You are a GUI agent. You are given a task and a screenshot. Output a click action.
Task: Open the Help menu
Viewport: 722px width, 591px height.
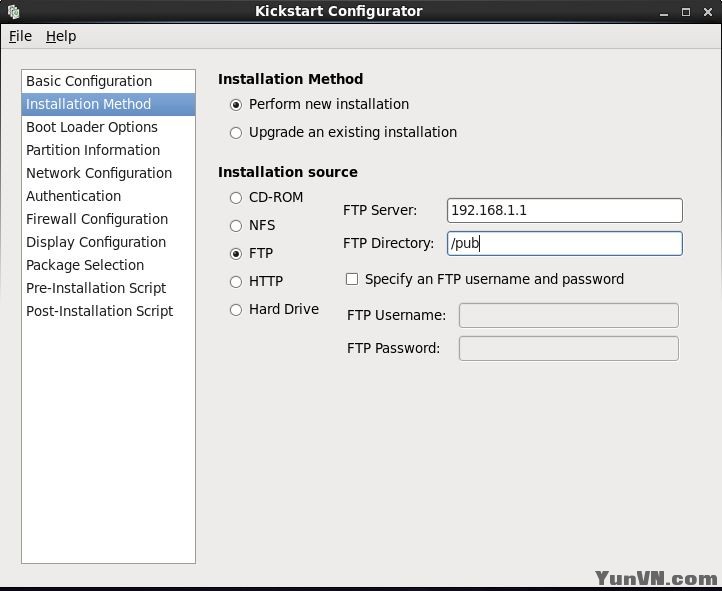(x=61, y=36)
